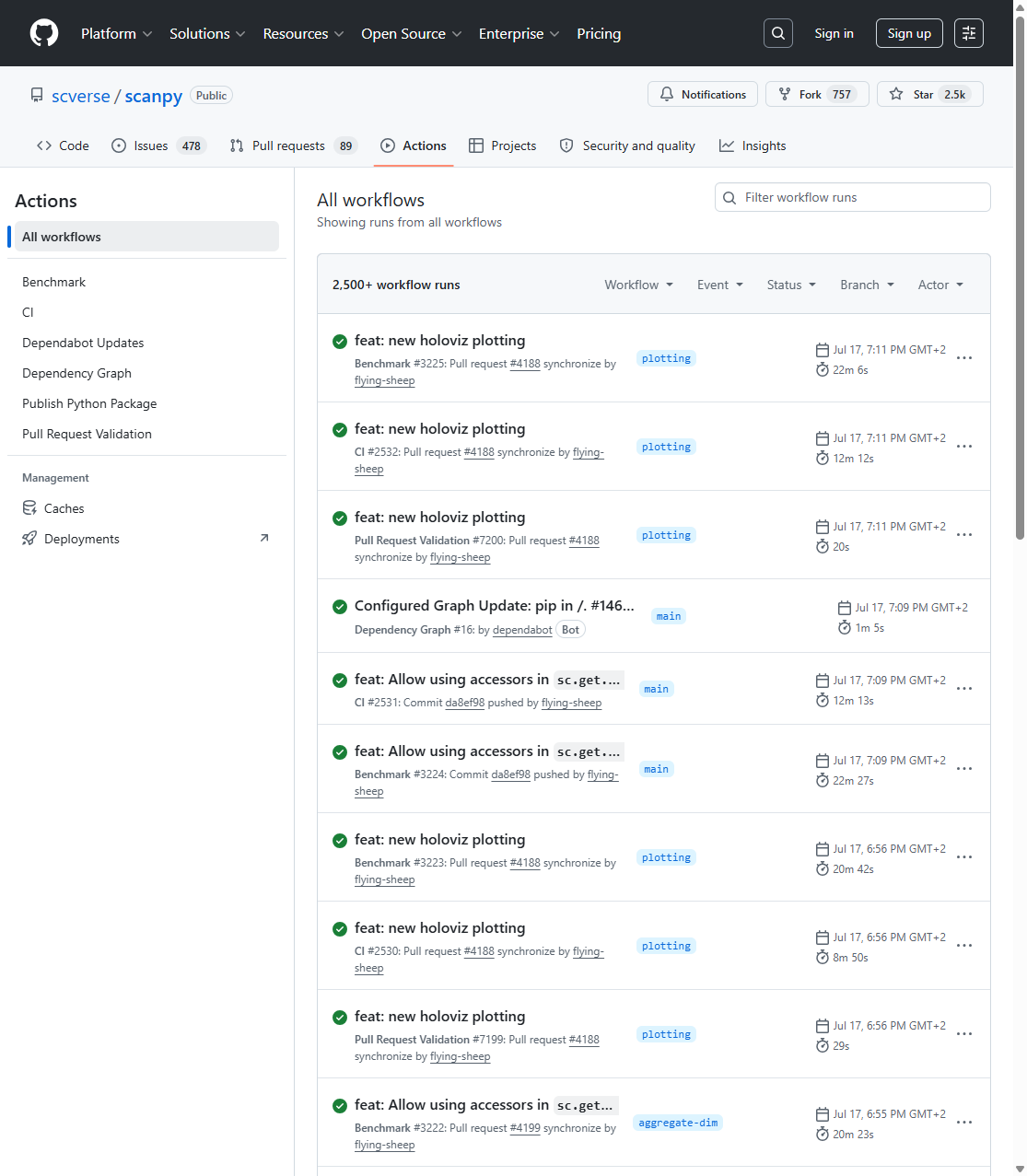The width and height of the screenshot is (1027, 1176).
Task: Click Sign in link
Action: tap(834, 33)
